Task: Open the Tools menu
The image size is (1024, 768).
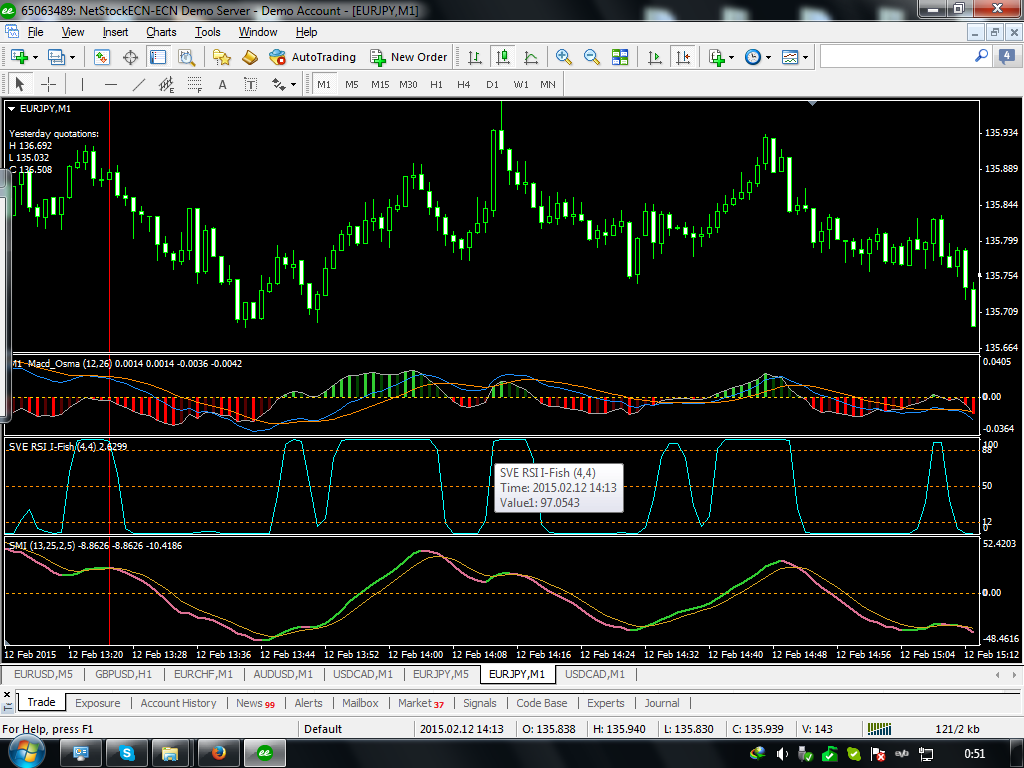Action: pyautogui.click(x=208, y=32)
